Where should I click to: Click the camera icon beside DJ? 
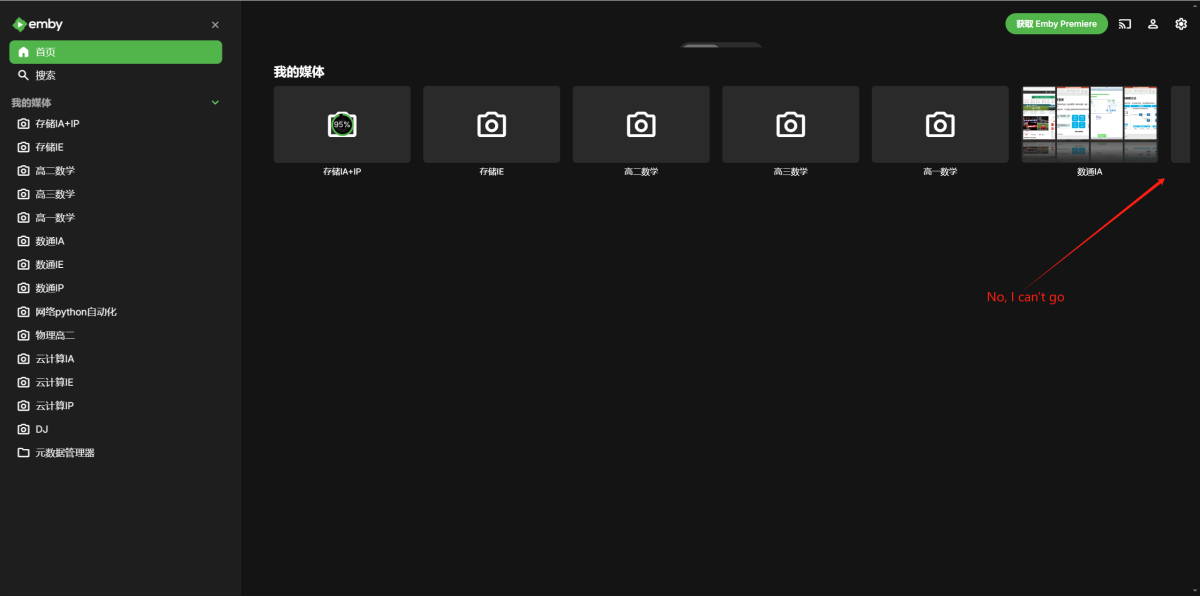23,429
